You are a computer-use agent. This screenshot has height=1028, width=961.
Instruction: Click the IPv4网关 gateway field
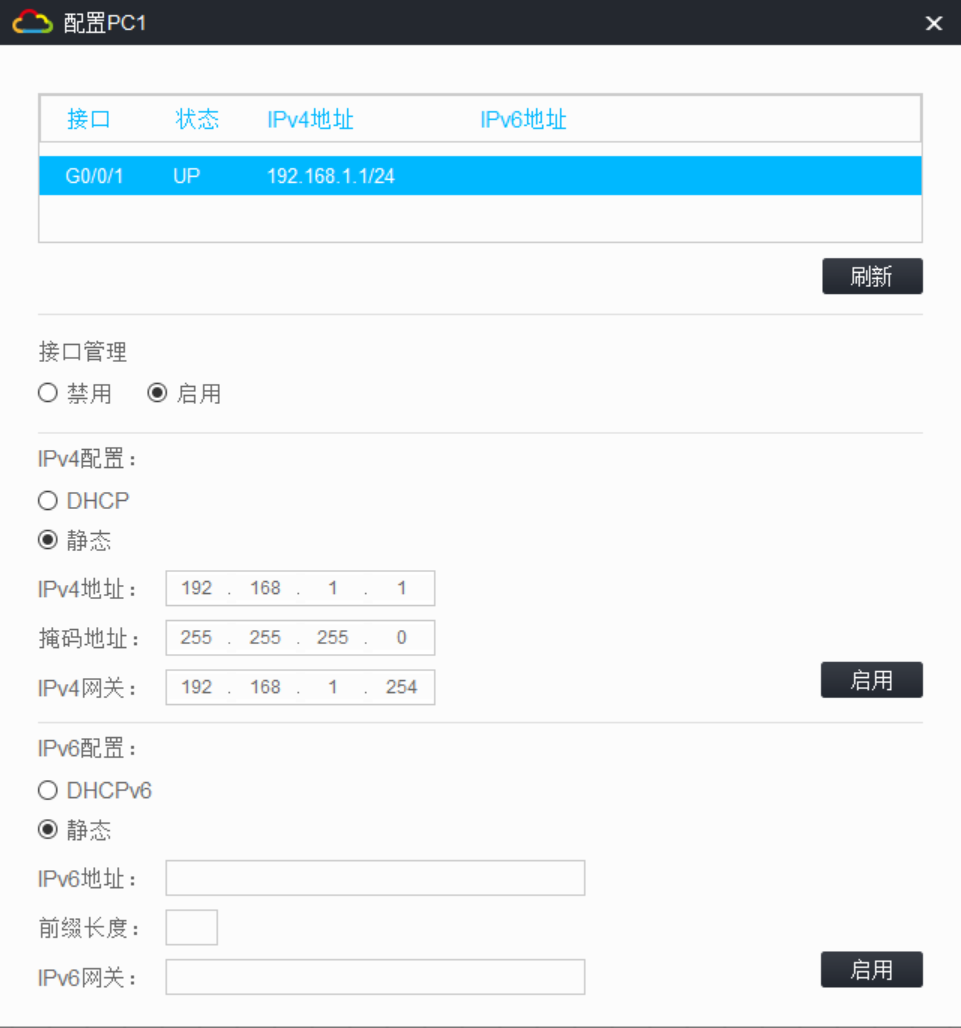point(300,687)
